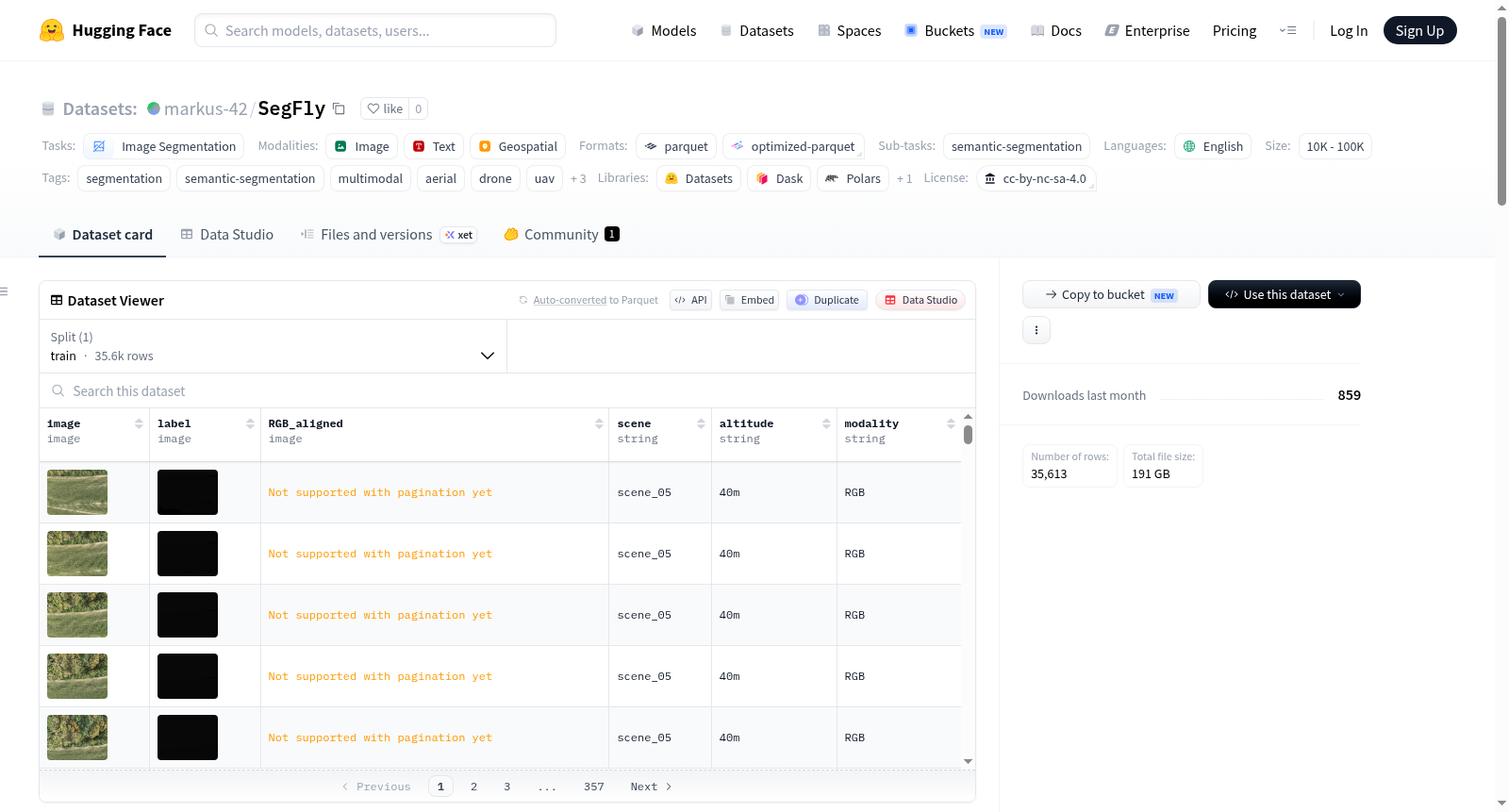Open the cc-by-nc-sa-4.0 license tag
Screen dimensions: 1509x812
(x=1036, y=178)
